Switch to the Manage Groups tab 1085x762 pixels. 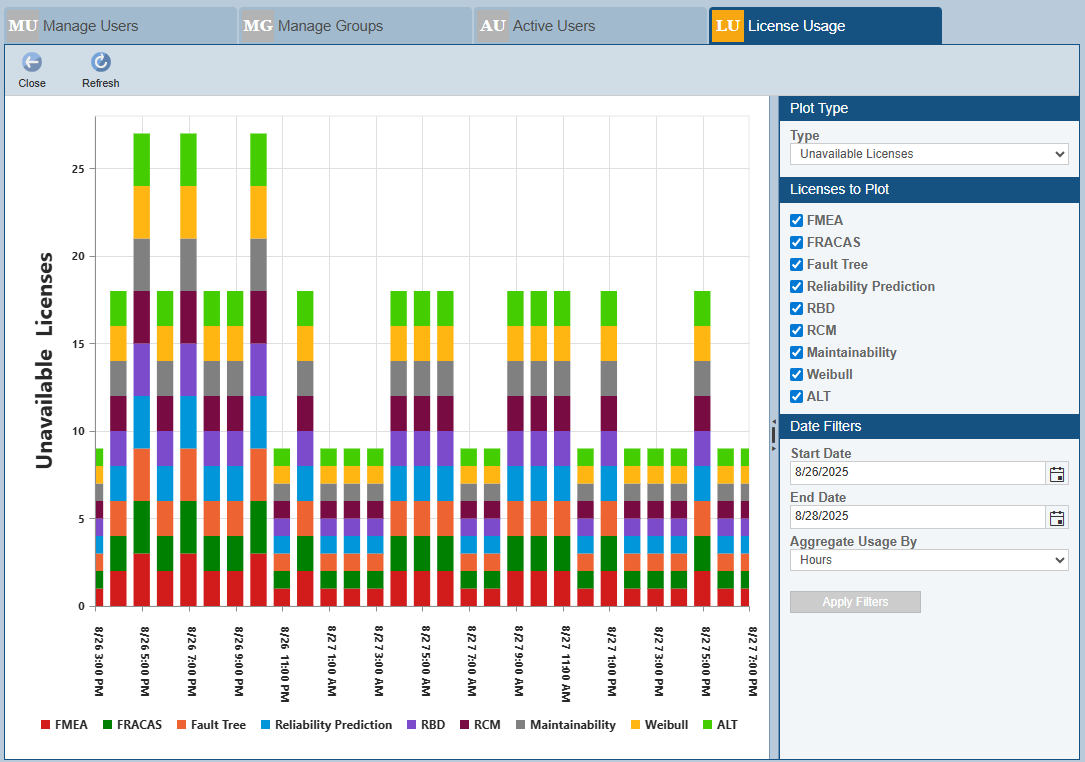pyautogui.click(x=330, y=26)
